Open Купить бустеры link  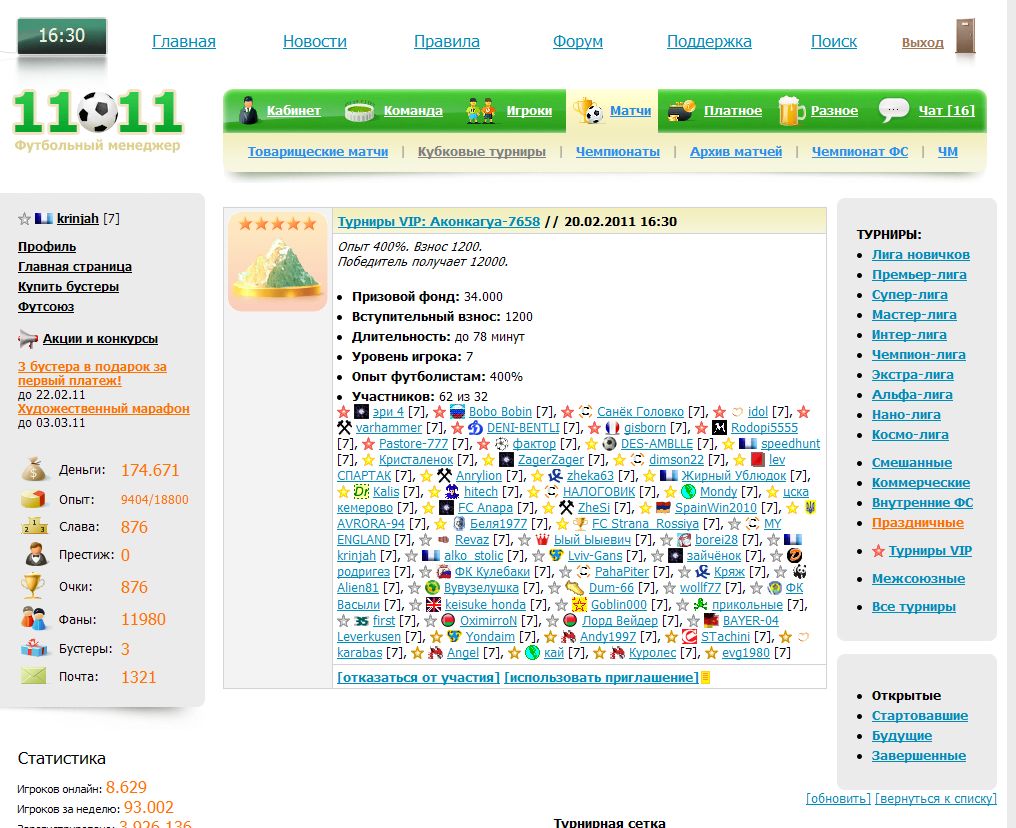click(x=68, y=287)
